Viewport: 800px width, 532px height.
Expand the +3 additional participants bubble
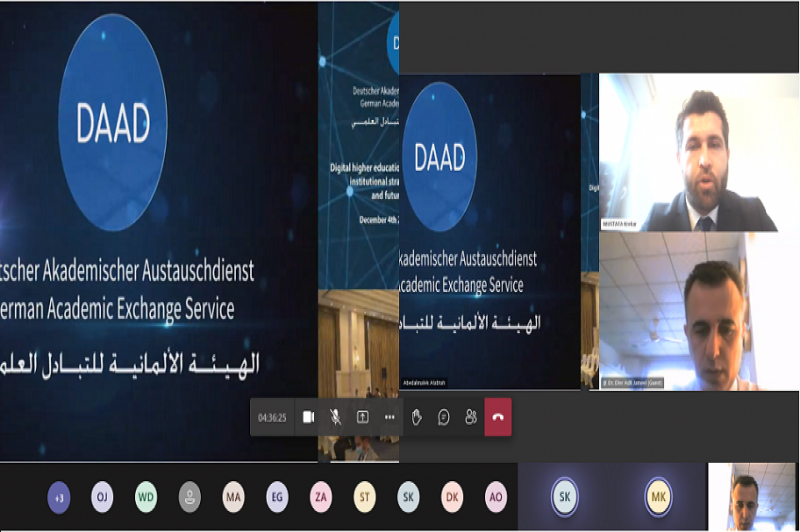59,497
